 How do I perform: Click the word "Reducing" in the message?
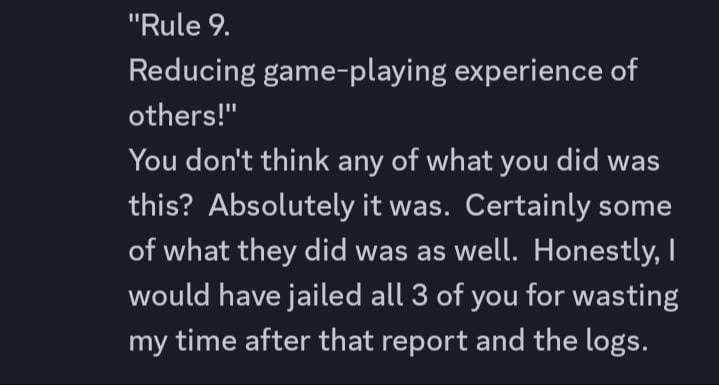coord(192,72)
